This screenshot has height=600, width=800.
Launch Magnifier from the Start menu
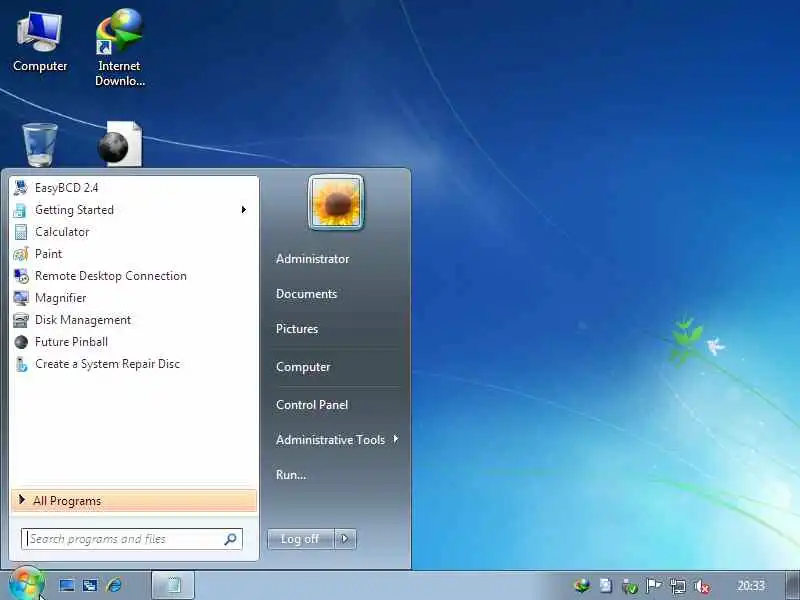click(x=134, y=297)
